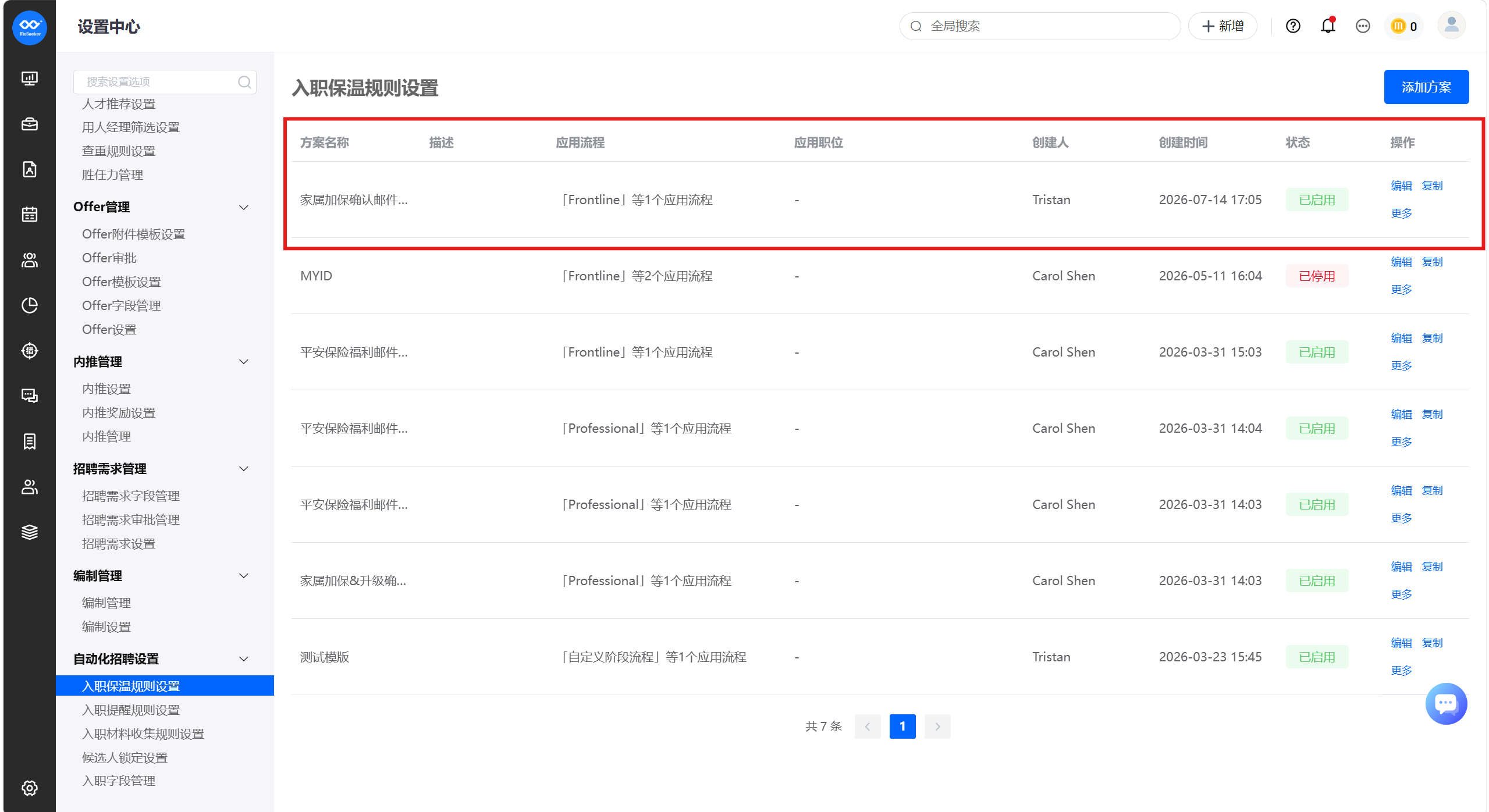Viewport: 1489px width, 812px height.
Task: Go to pagination page 1
Action: 902,726
